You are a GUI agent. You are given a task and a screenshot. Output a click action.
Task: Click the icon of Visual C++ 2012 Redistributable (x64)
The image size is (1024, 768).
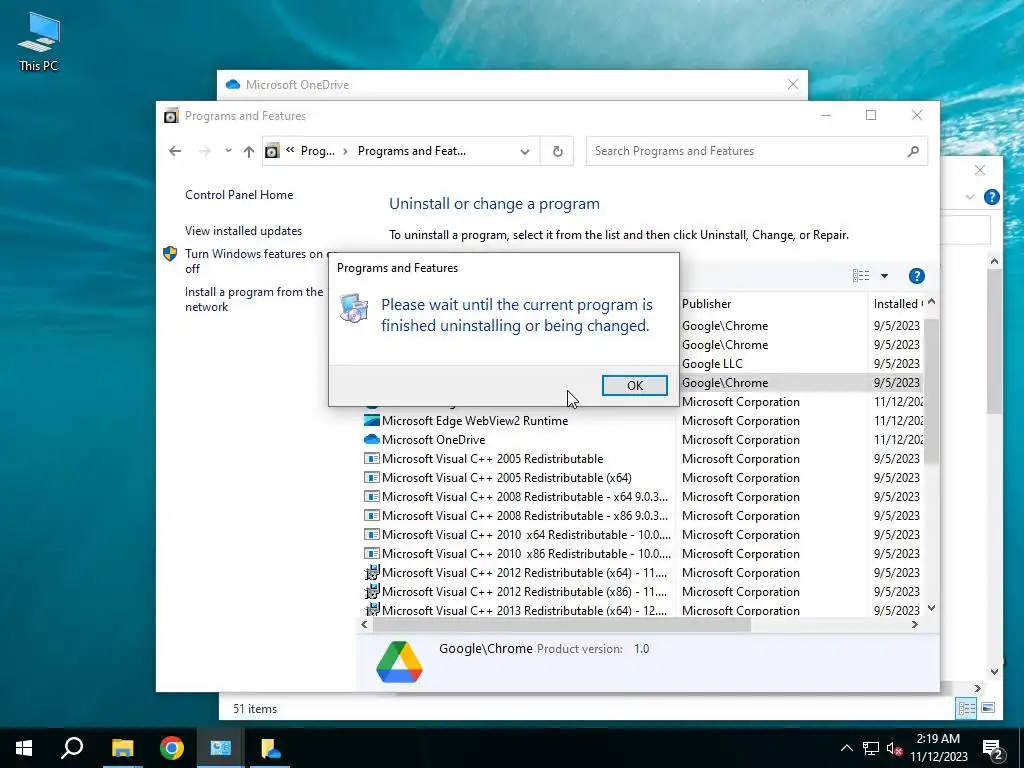click(x=372, y=572)
